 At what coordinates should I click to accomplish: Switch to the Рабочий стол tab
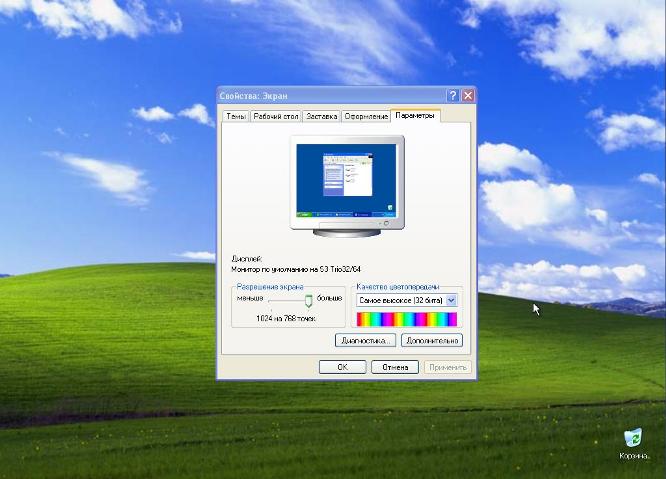pos(276,116)
